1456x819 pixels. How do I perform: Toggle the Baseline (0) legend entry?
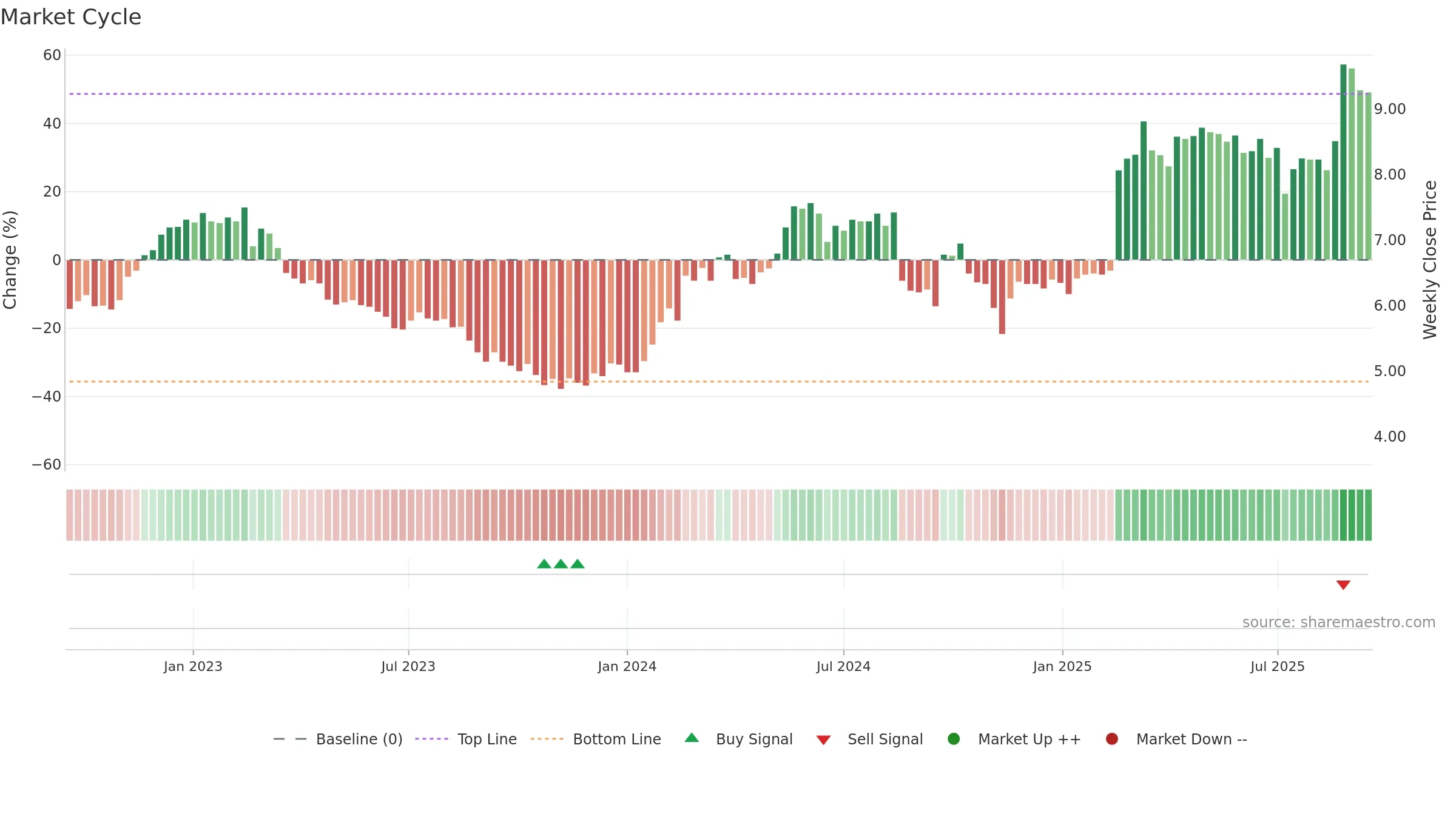coord(338,739)
